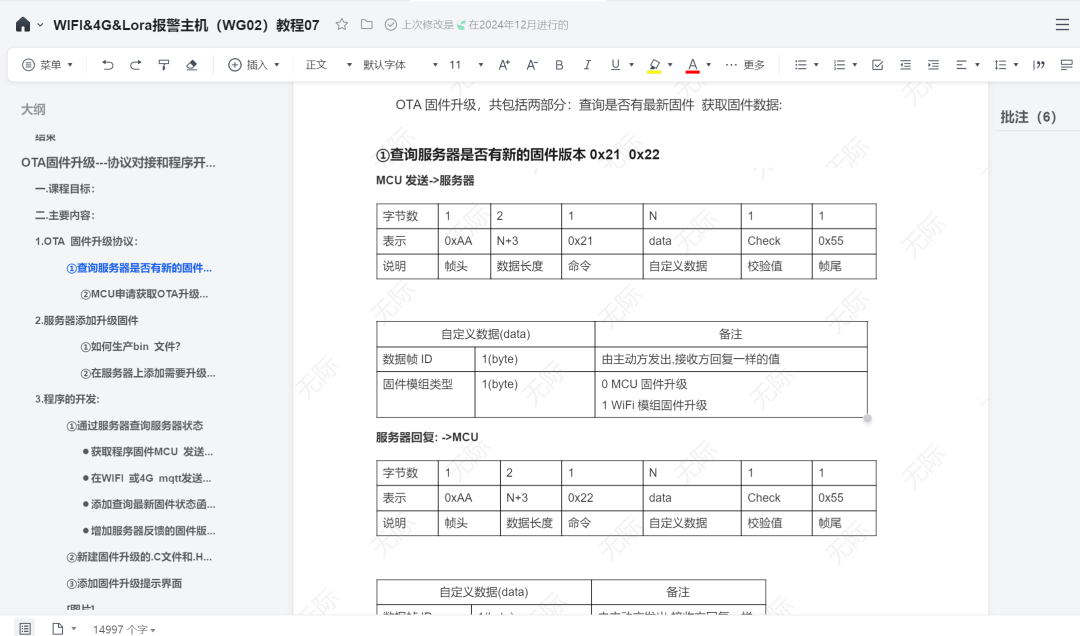Image resolution: width=1080 pixels, height=636 pixels.
Task: Go to the home page icon
Action: [x=23, y=25]
